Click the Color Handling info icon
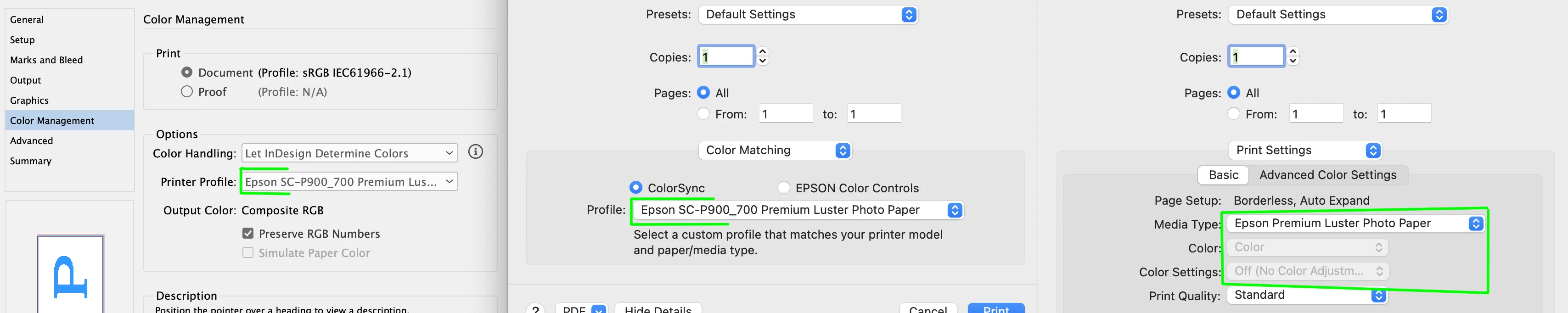 pyautogui.click(x=475, y=151)
